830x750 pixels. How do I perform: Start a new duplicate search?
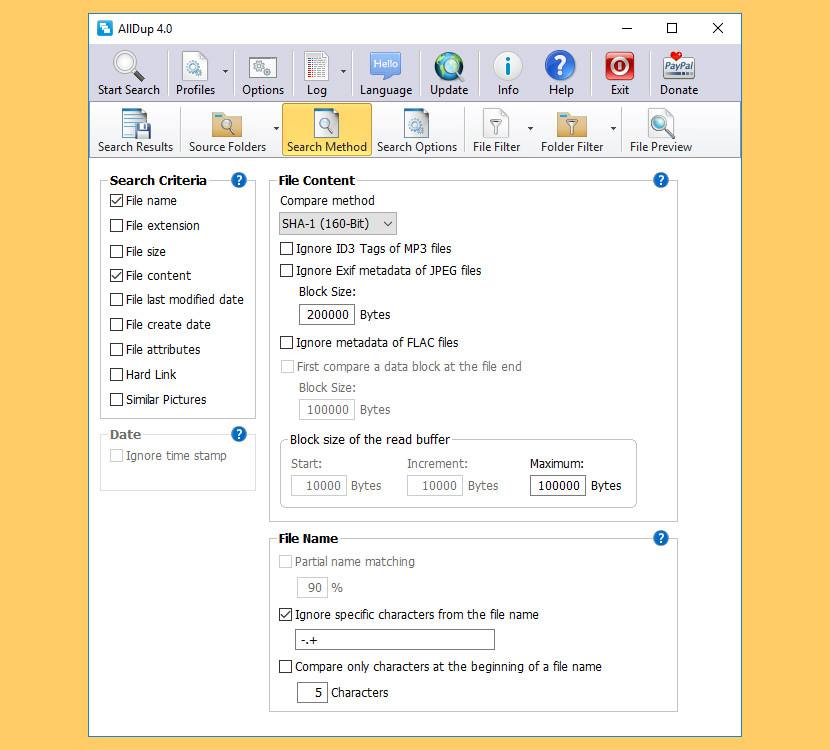pyautogui.click(x=128, y=72)
